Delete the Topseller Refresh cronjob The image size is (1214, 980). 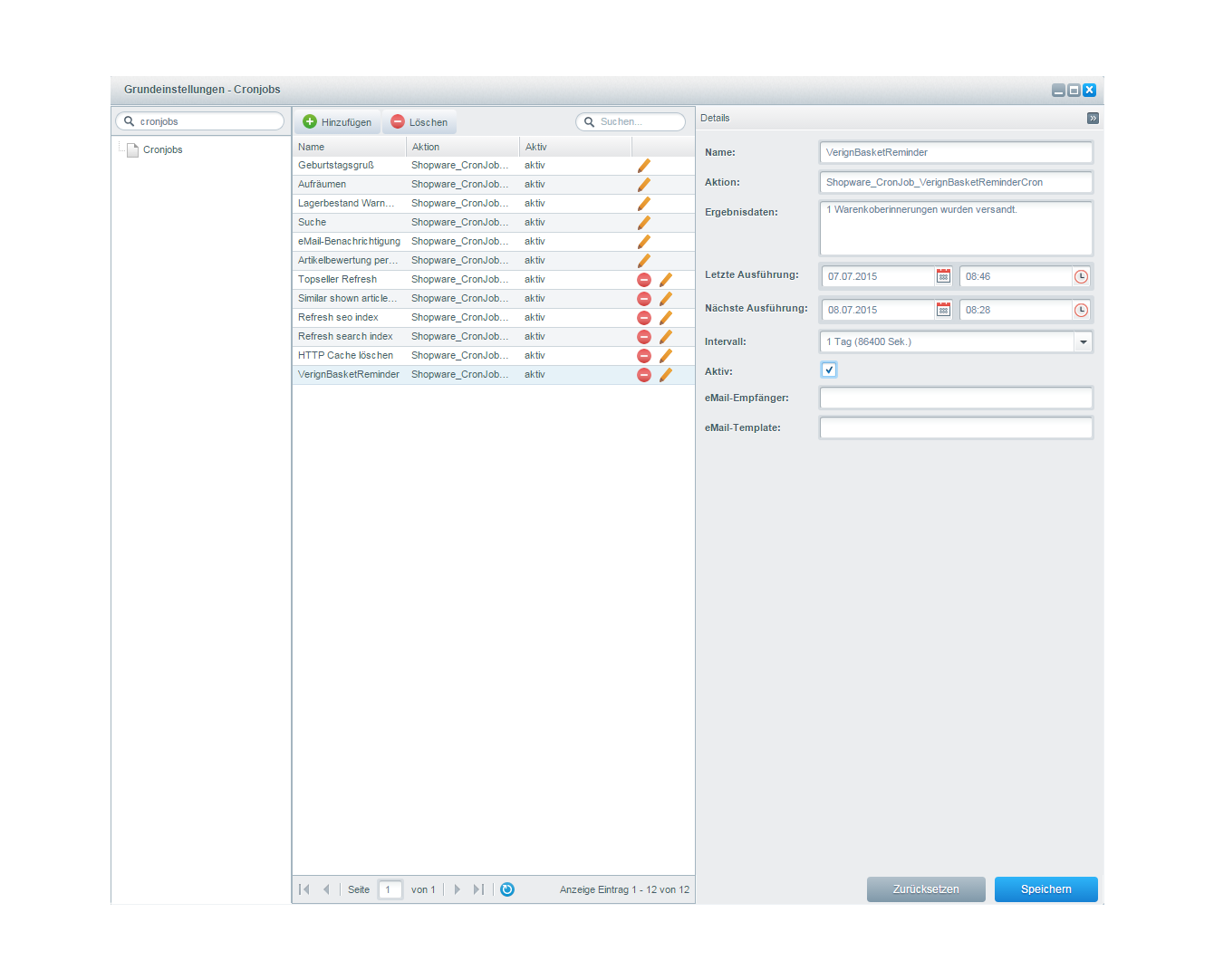tap(644, 280)
